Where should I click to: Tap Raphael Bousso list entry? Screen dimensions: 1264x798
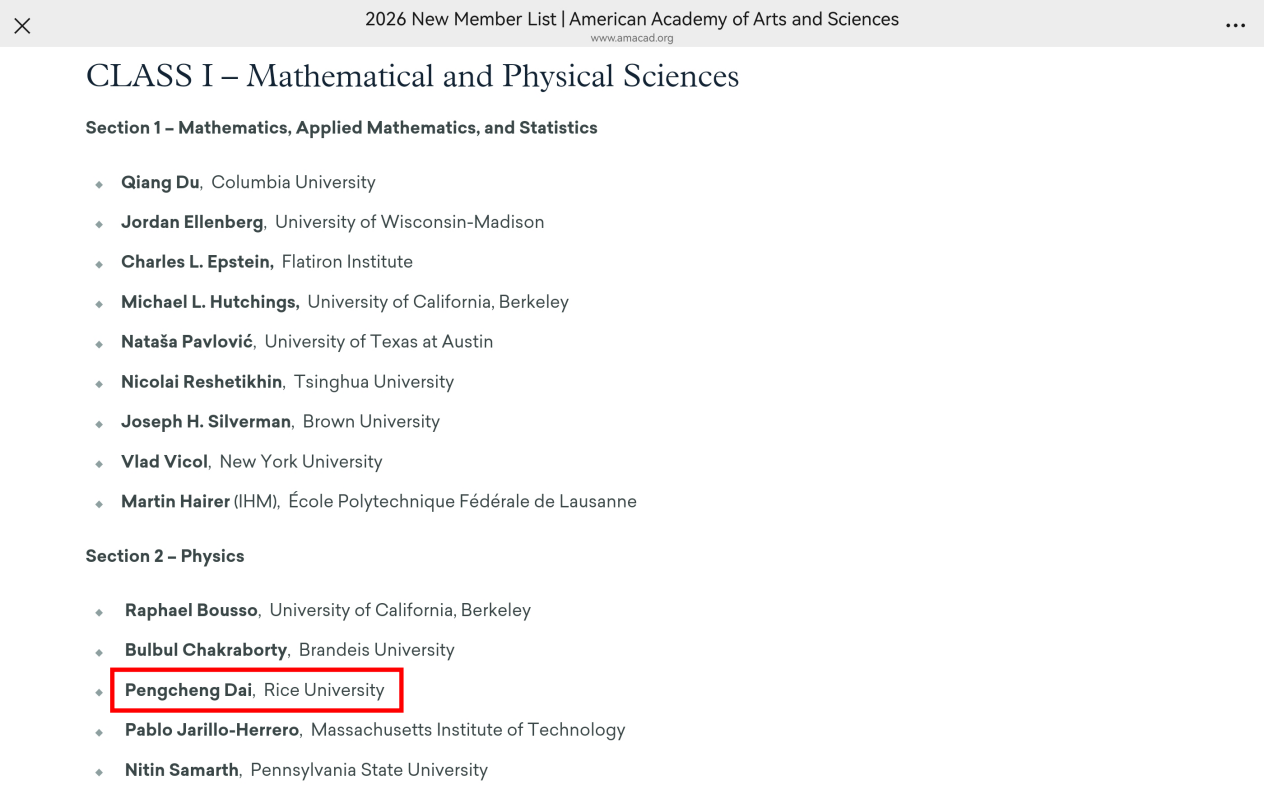click(x=327, y=610)
